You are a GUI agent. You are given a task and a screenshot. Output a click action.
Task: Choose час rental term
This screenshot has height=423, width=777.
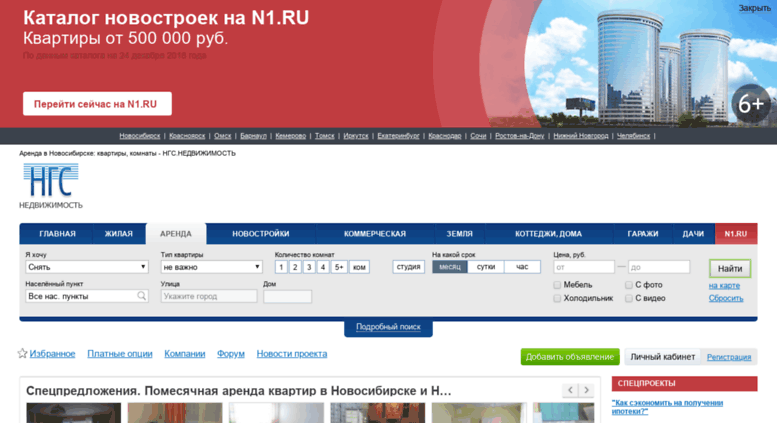coord(522,266)
